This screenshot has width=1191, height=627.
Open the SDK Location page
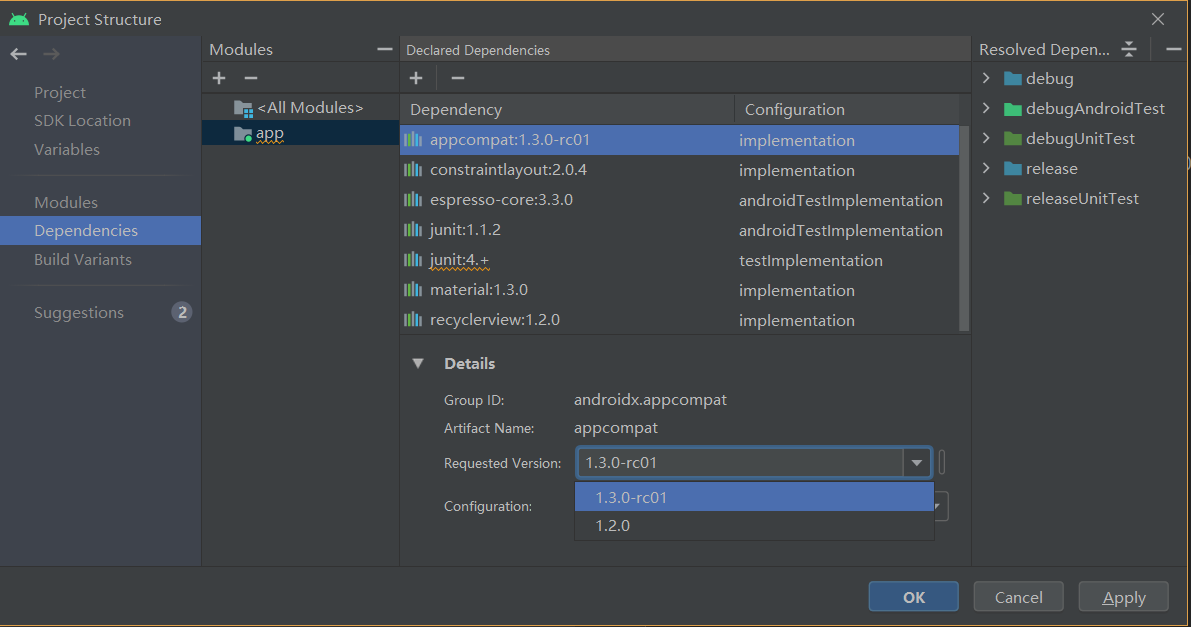tap(82, 121)
